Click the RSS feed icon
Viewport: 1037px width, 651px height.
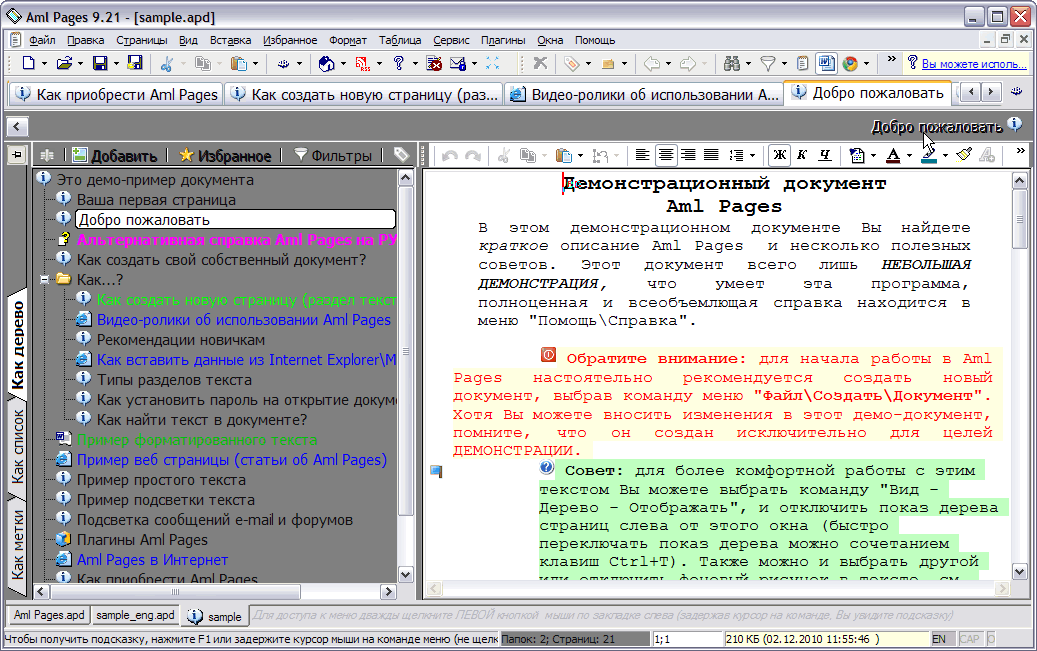pos(362,64)
